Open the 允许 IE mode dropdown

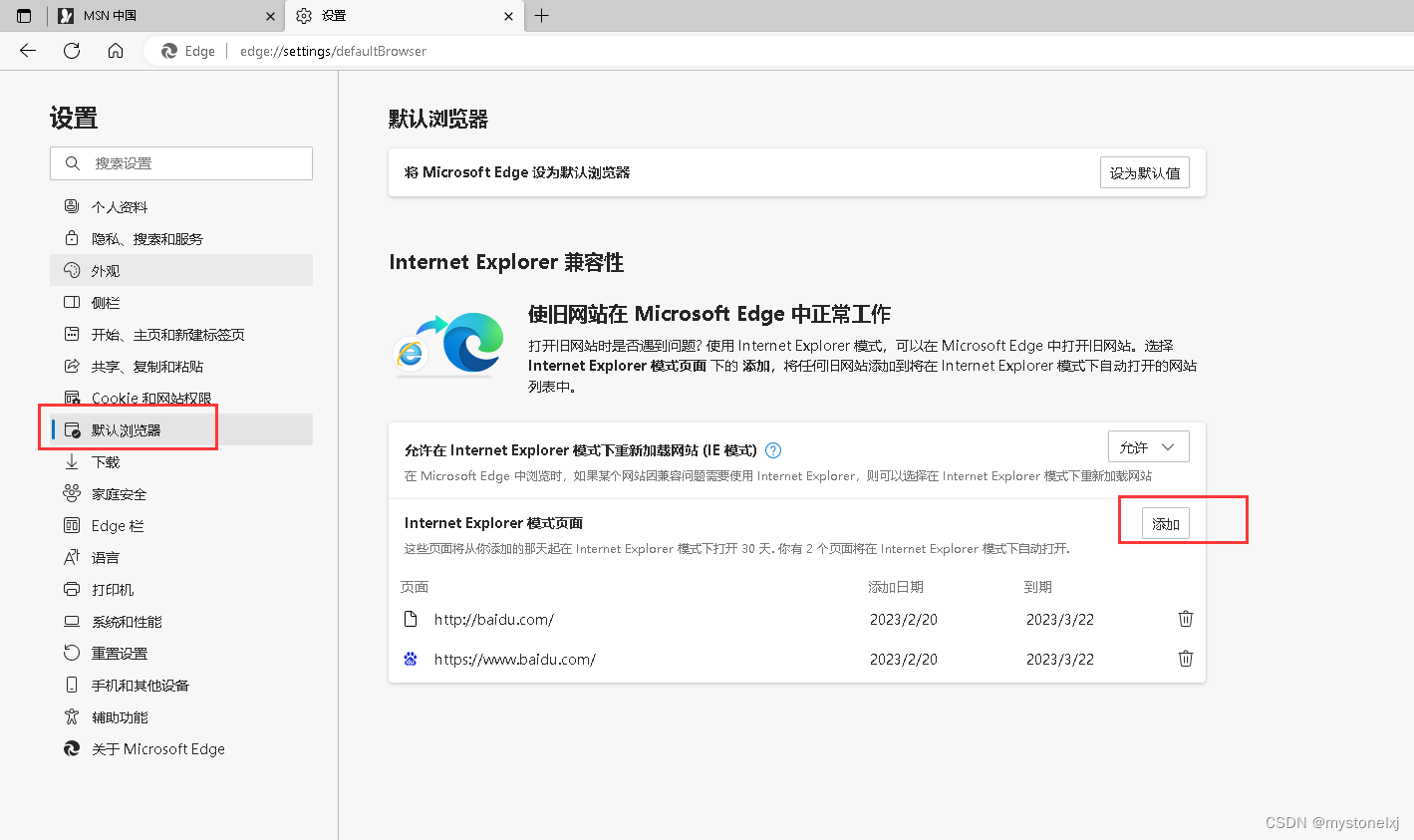(x=1149, y=447)
